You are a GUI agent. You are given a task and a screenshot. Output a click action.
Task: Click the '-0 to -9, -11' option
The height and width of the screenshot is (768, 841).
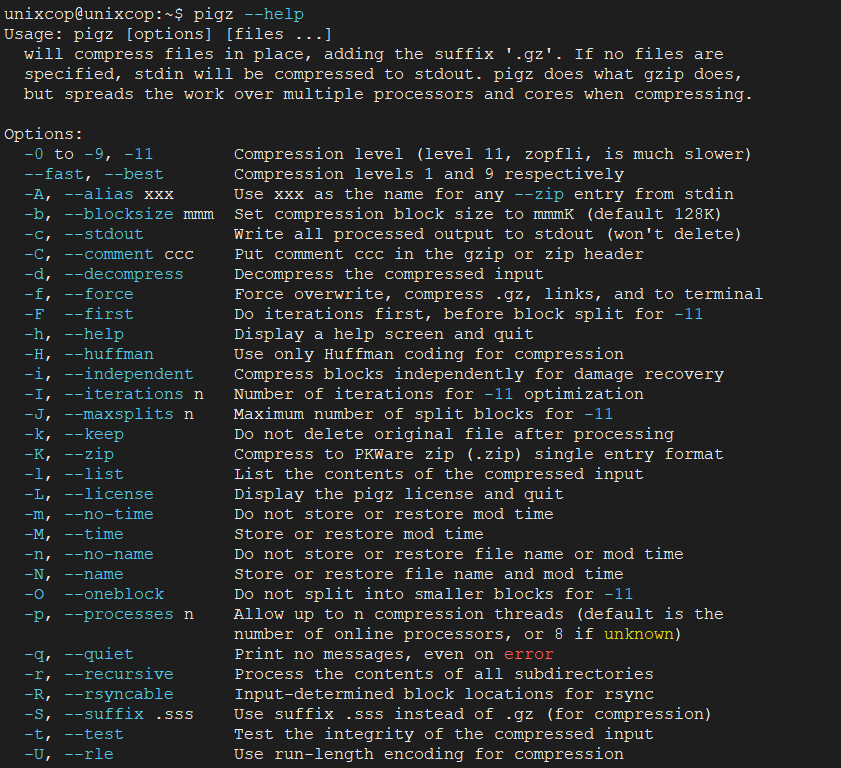point(88,154)
